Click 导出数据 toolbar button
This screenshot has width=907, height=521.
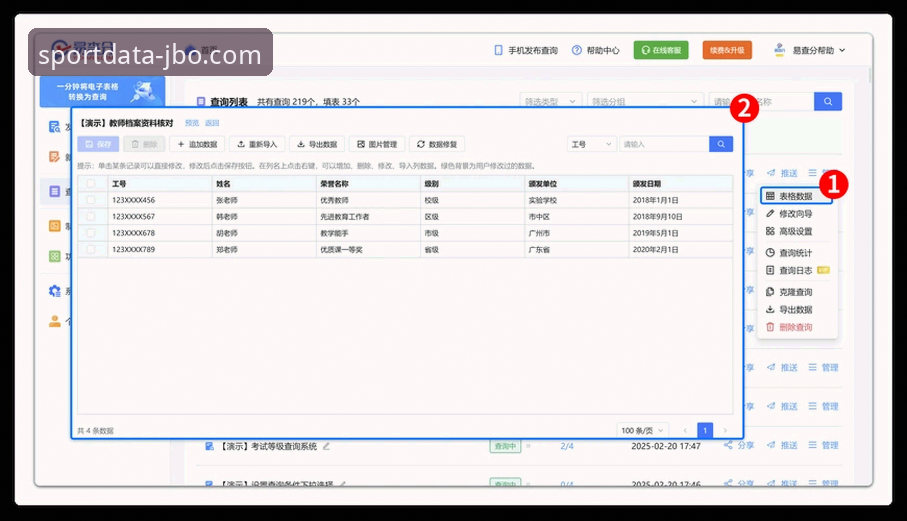(x=317, y=144)
